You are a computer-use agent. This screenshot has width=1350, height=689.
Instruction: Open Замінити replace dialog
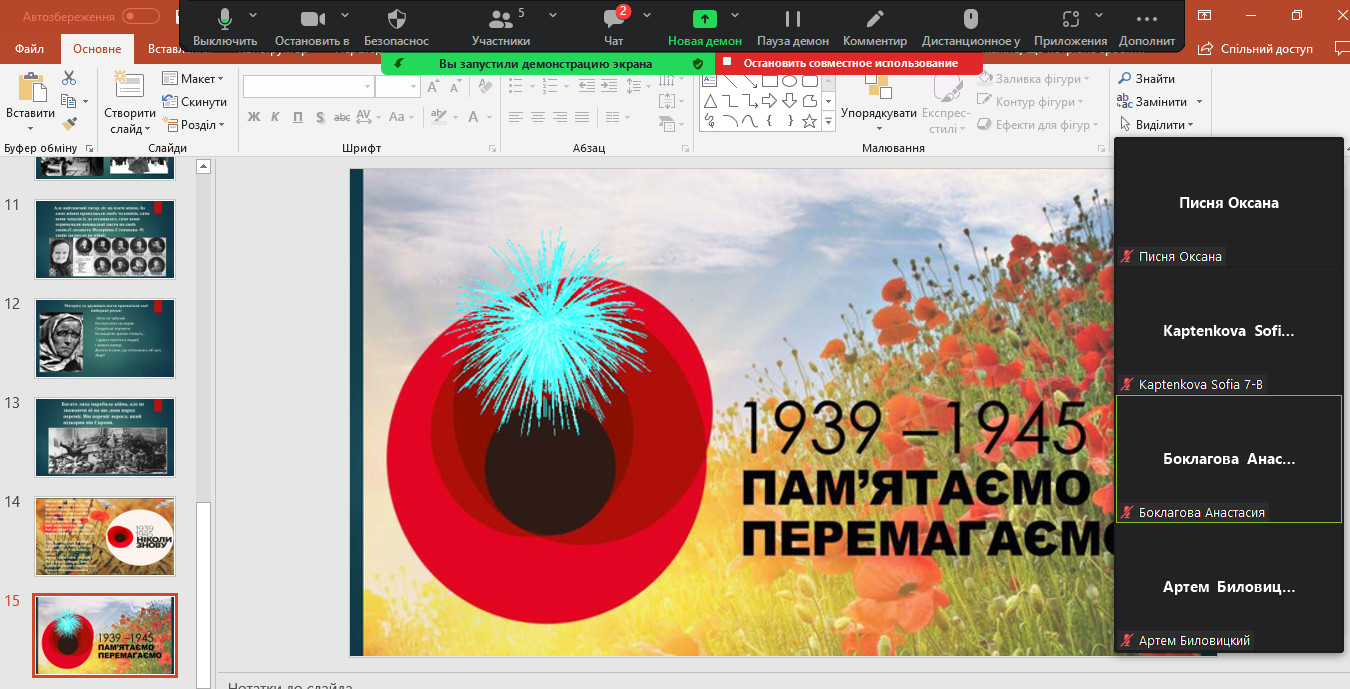click(x=1160, y=102)
